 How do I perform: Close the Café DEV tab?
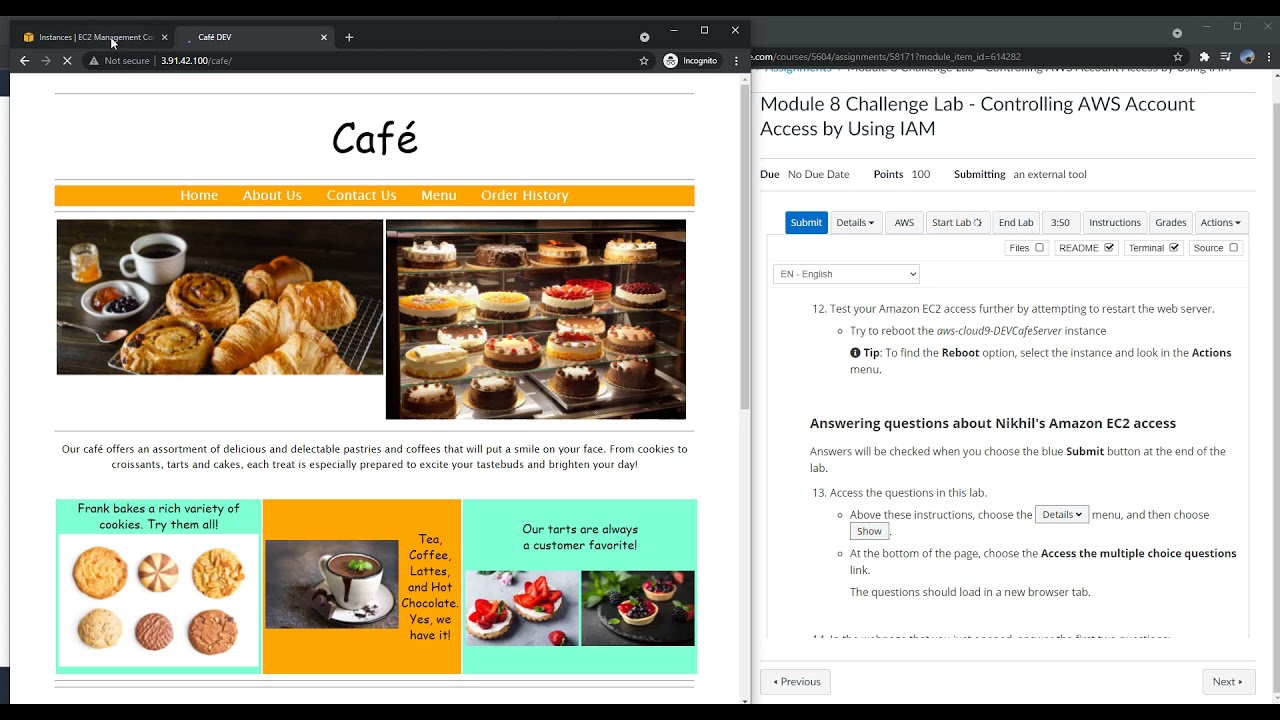pos(323,37)
